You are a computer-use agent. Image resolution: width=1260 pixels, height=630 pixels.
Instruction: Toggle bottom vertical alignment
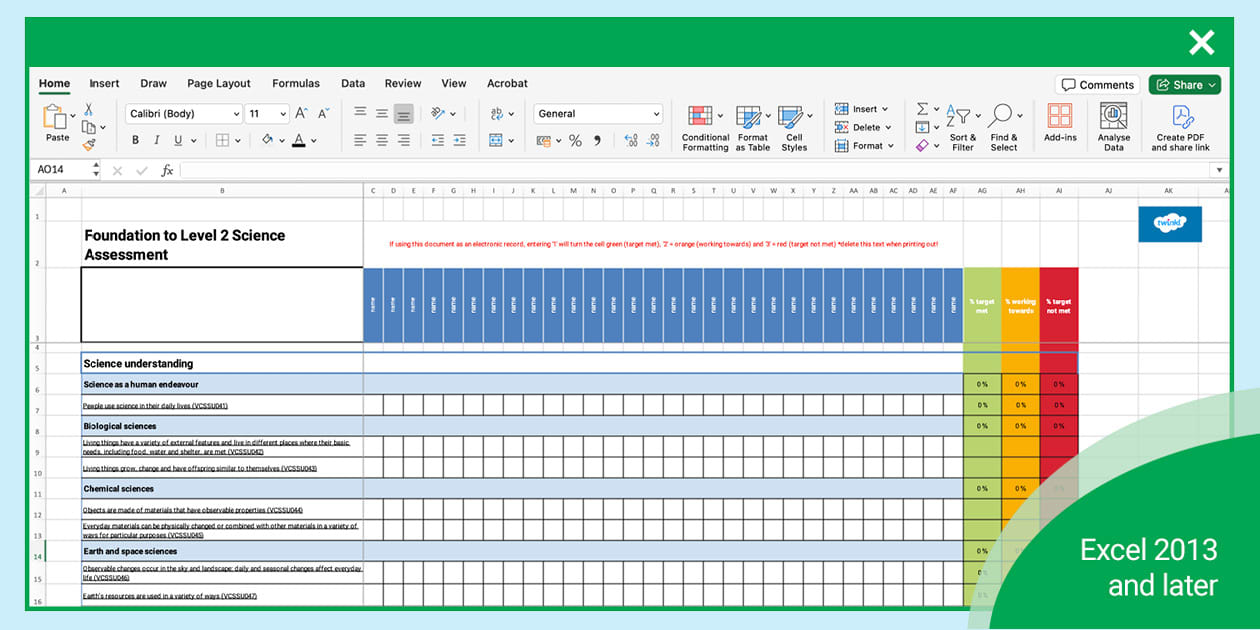403,114
